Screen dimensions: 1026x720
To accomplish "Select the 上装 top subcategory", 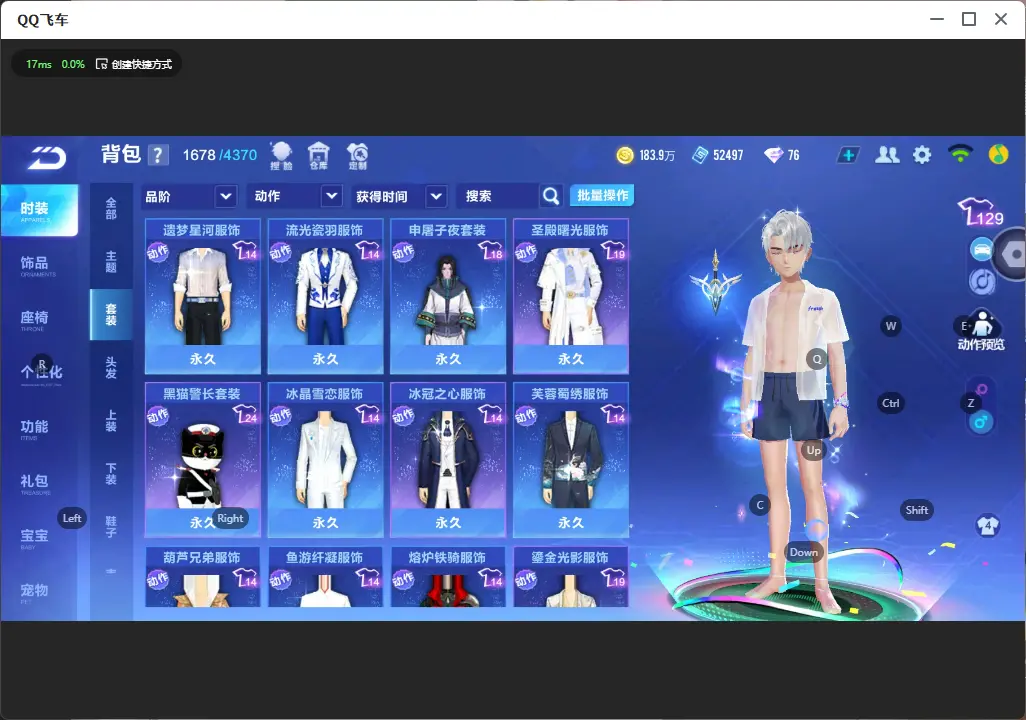I will click(111, 421).
